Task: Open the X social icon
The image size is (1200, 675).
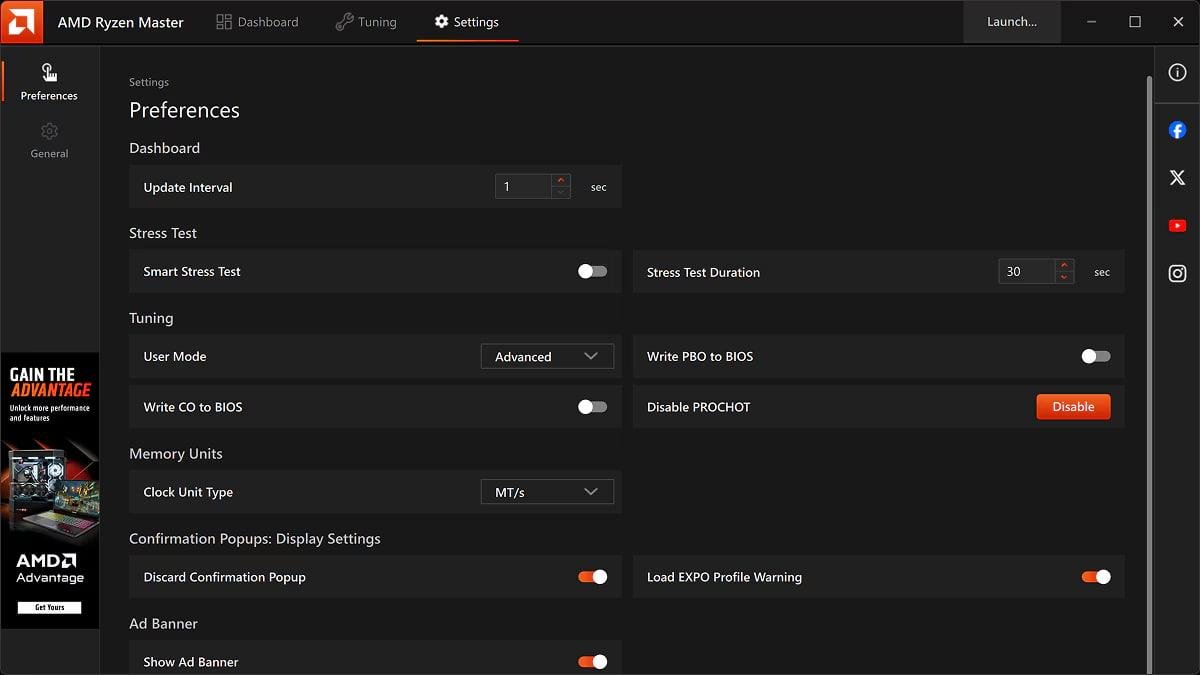Action: 1177,178
